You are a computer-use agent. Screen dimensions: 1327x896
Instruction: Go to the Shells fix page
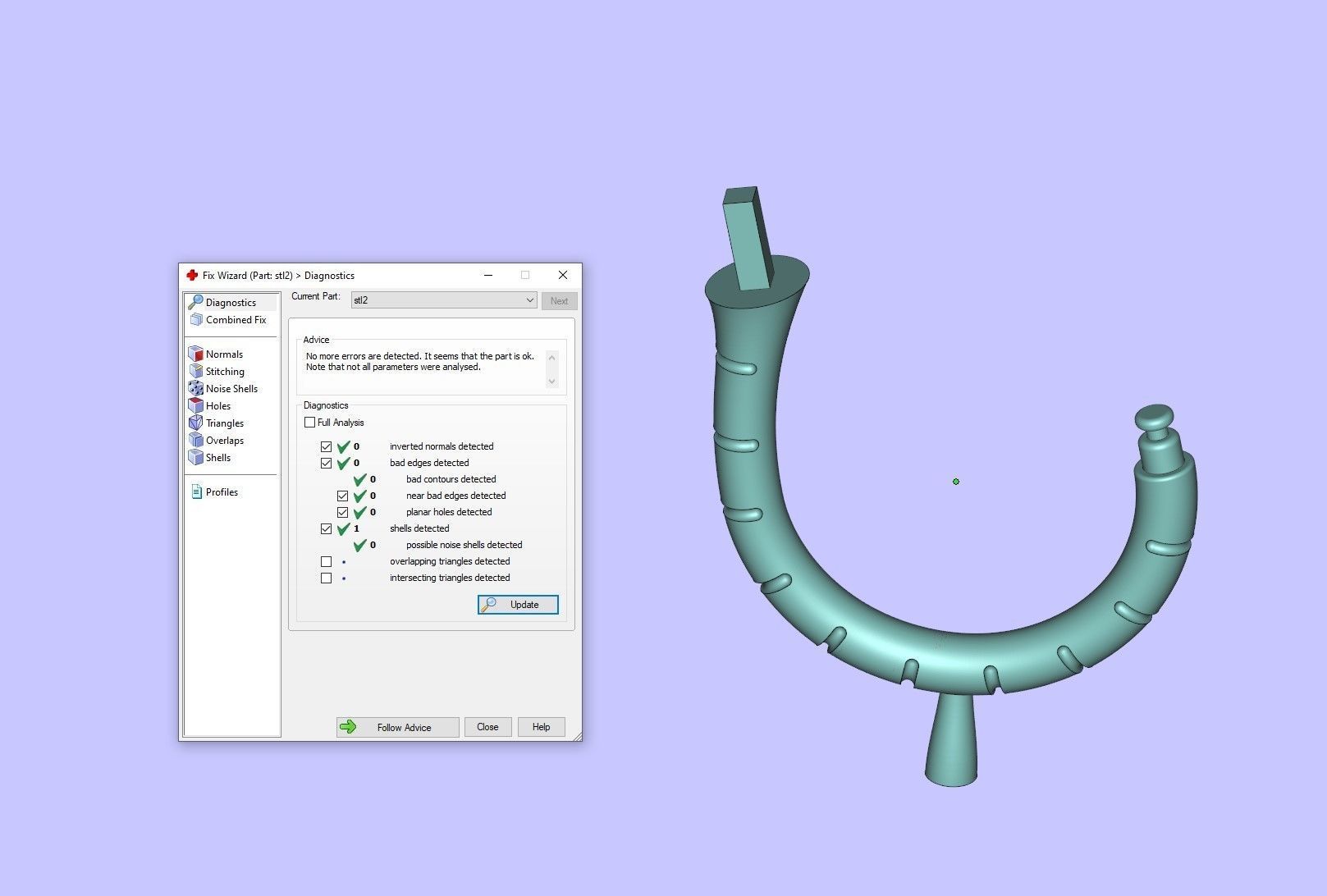click(x=218, y=458)
